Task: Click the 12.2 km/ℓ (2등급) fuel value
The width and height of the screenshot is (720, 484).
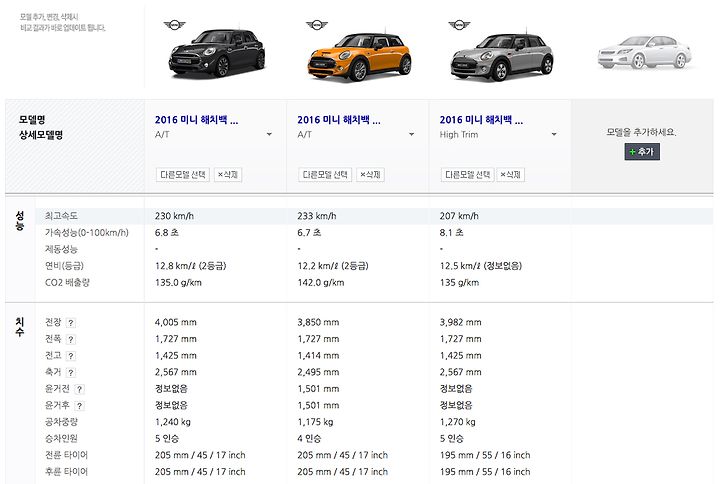Action: 333,266
